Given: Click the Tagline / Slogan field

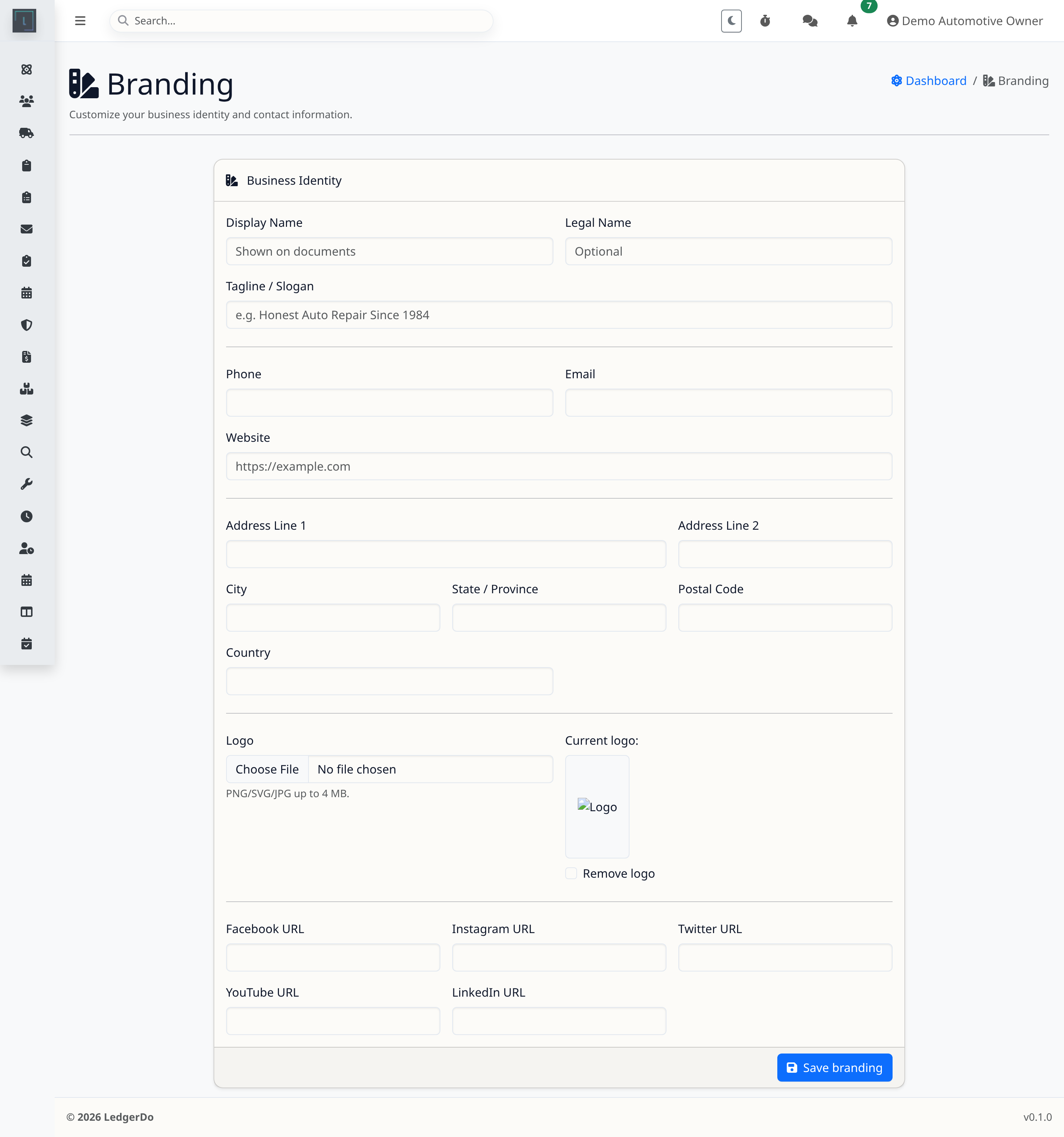Looking at the screenshot, I should pos(559,315).
